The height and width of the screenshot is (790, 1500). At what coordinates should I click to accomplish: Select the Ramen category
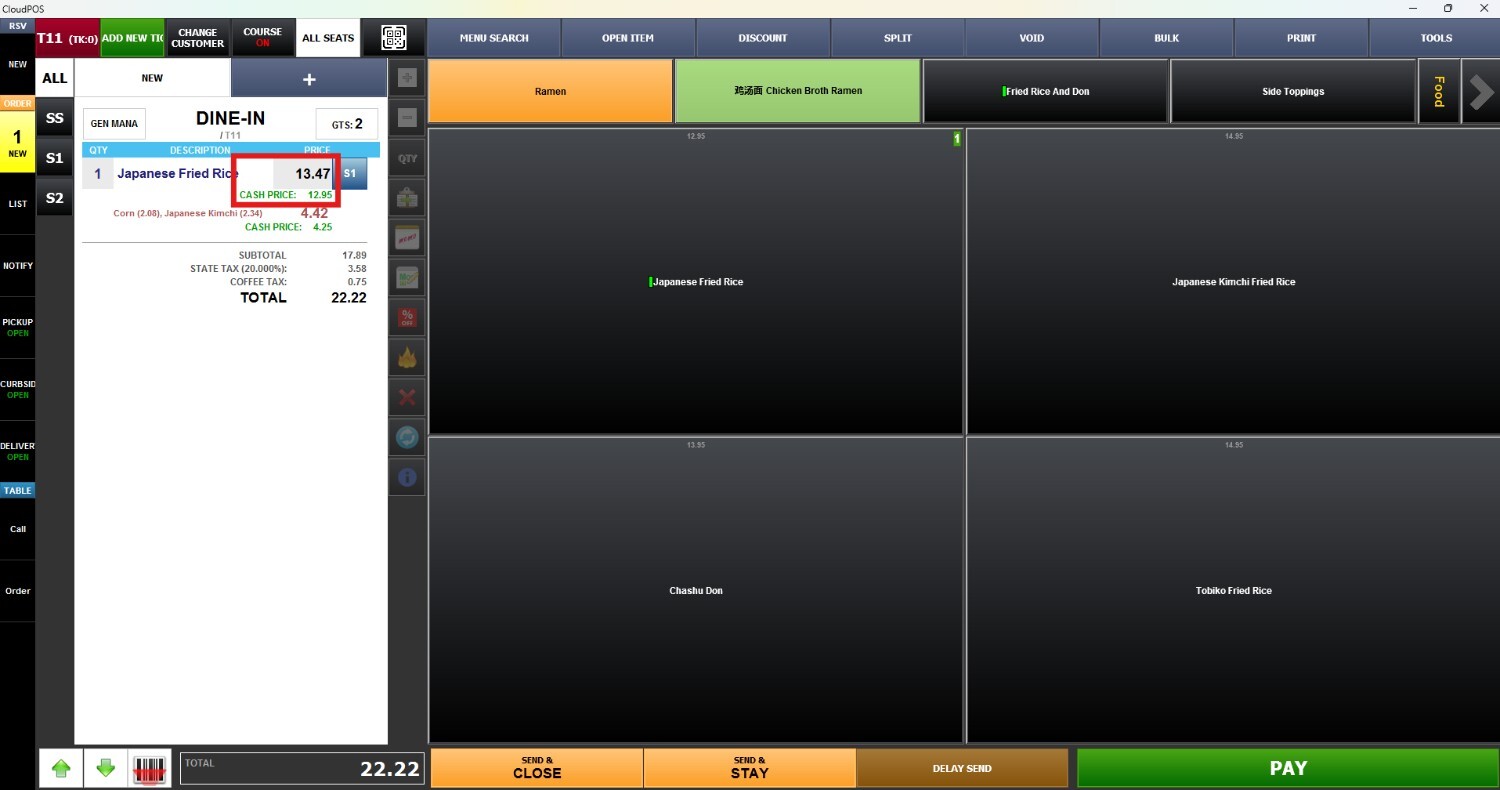pyautogui.click(x=550, y=91)
